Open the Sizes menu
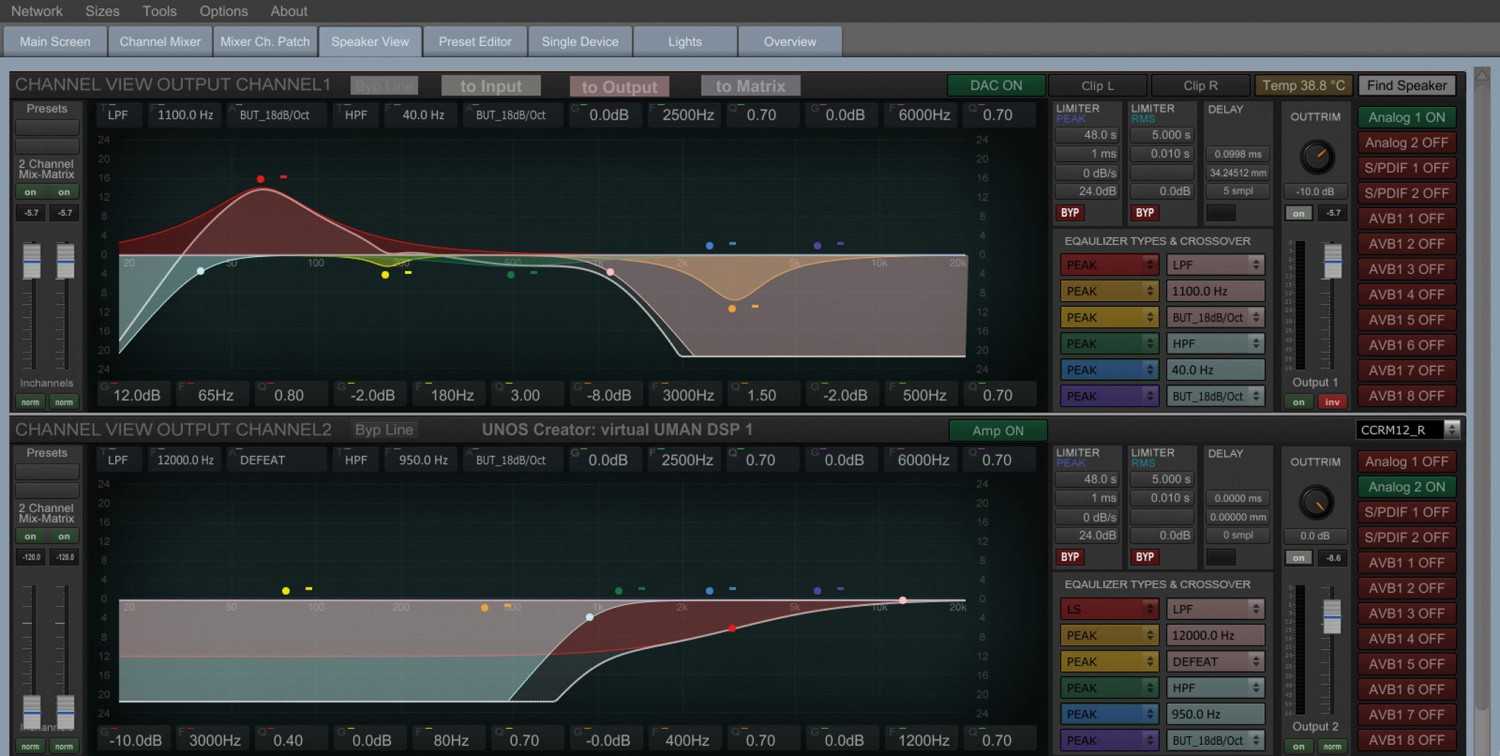This screenshot has width=1500, height=756. point(102,11)
